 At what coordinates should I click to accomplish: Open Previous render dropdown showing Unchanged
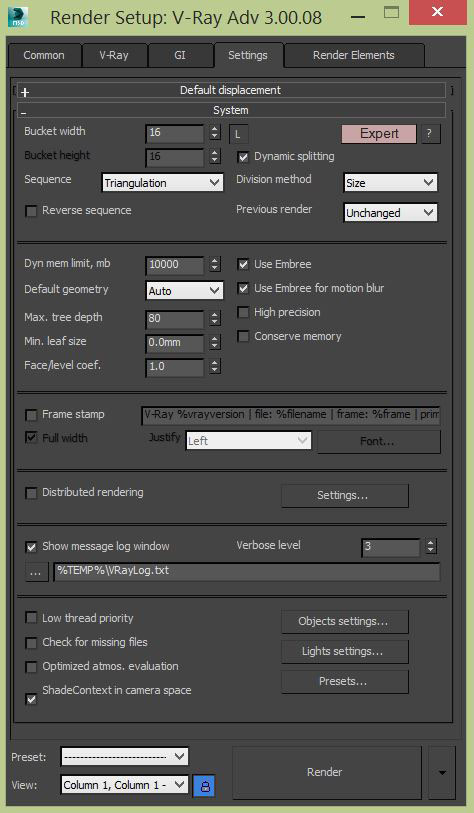pyautogui.click(x=390, y=213)
